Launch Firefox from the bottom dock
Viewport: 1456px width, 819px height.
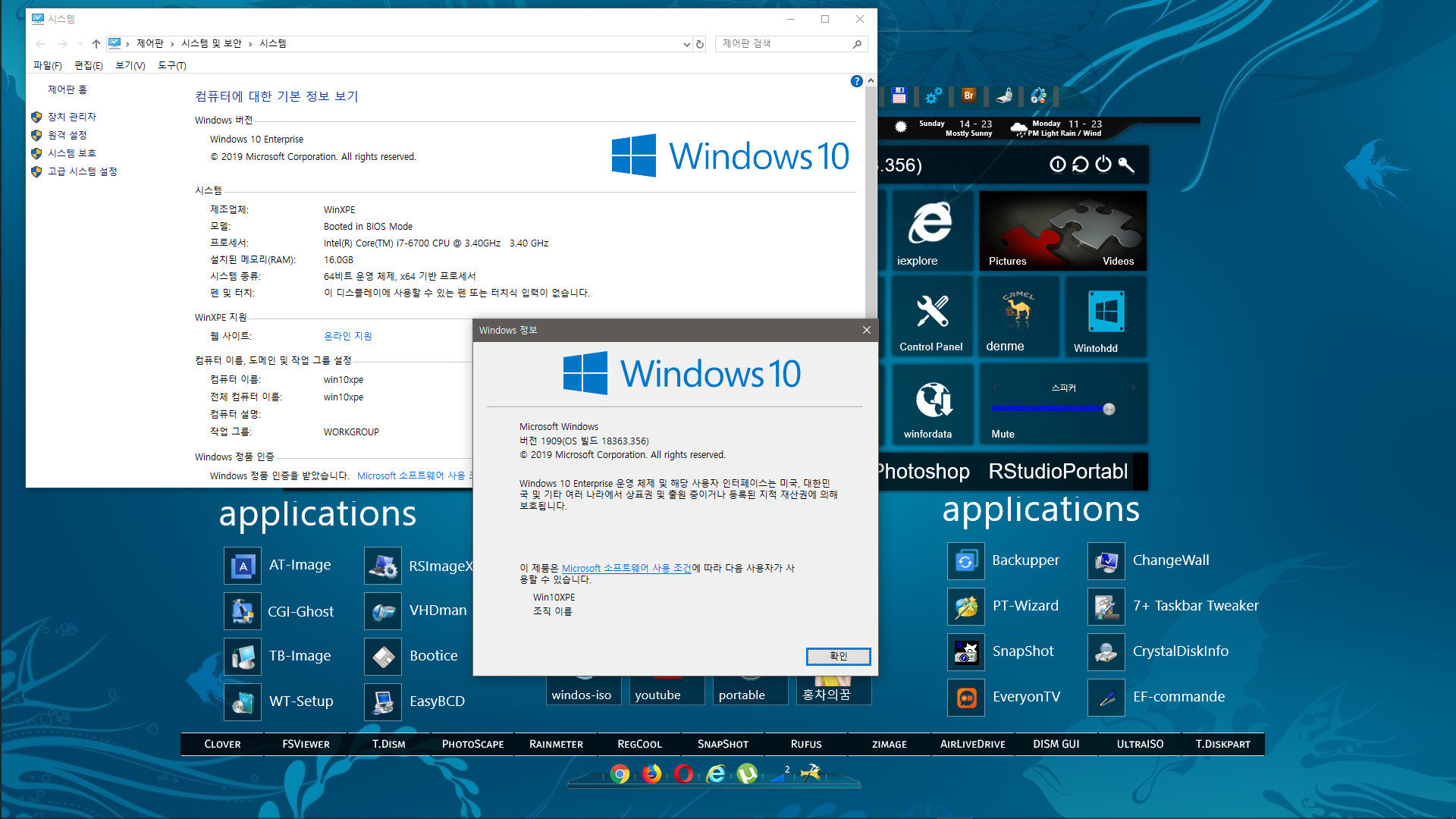click(651, 773)
